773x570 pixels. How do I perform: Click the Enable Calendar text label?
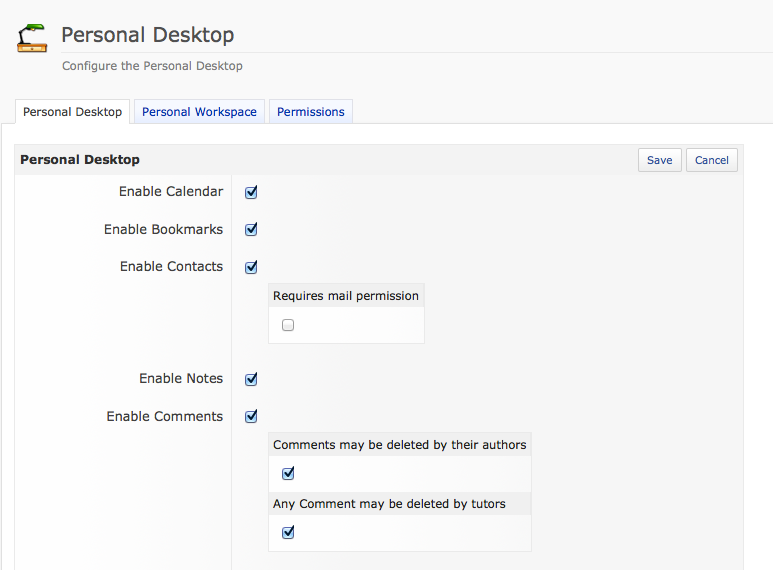click(171, 191)
